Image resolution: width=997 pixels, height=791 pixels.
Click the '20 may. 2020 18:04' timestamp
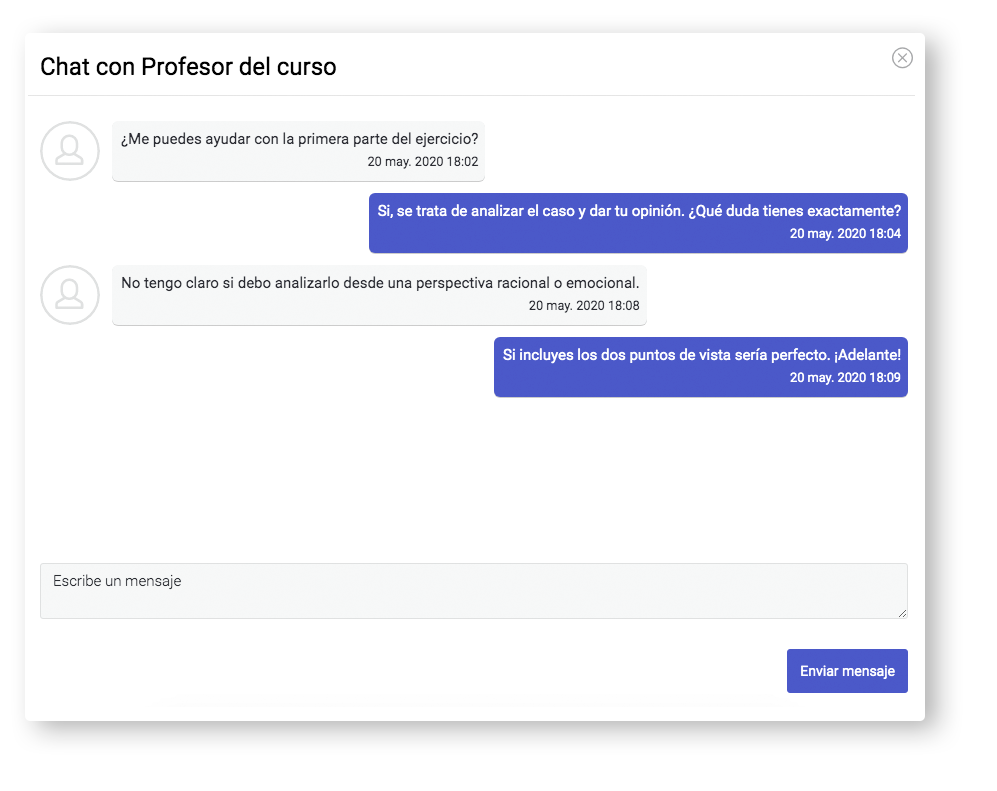[x=845, y=233]
